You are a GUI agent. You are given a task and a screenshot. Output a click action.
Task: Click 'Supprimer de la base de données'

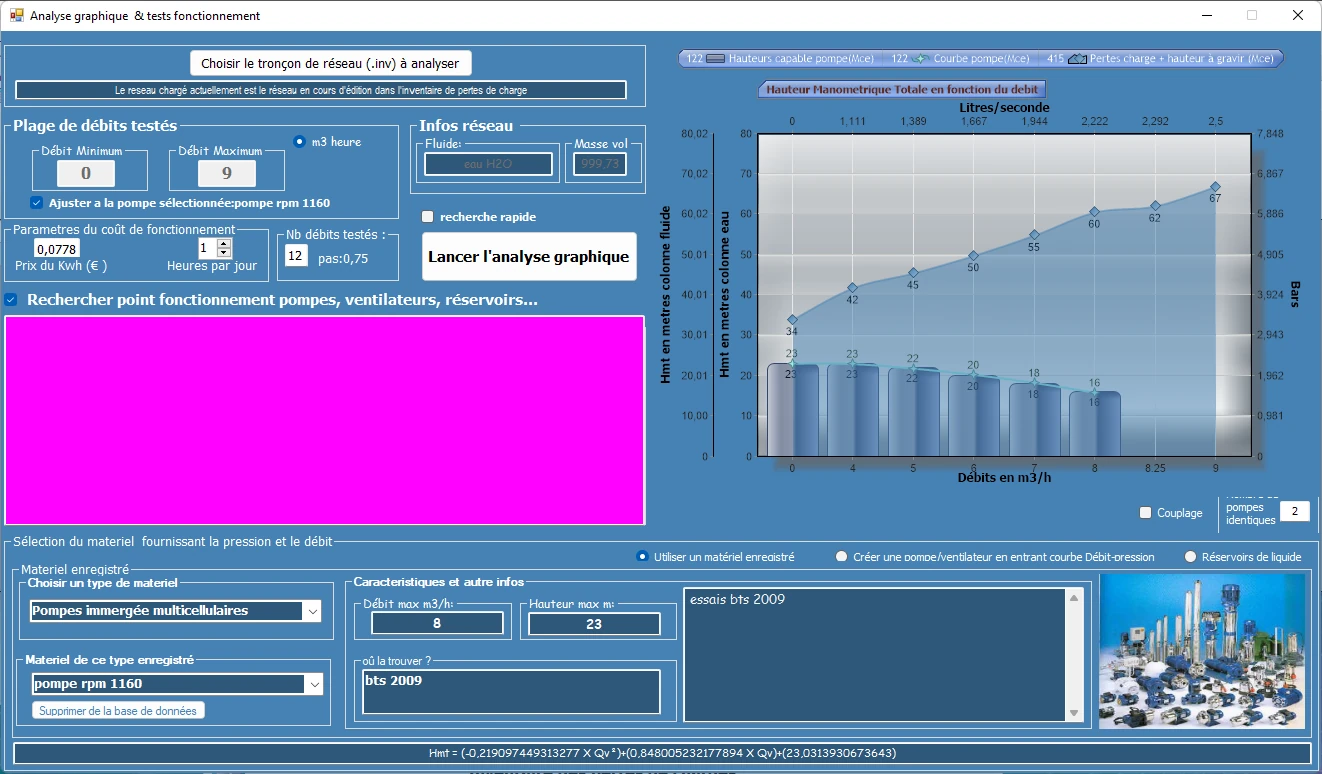(119, 710)
